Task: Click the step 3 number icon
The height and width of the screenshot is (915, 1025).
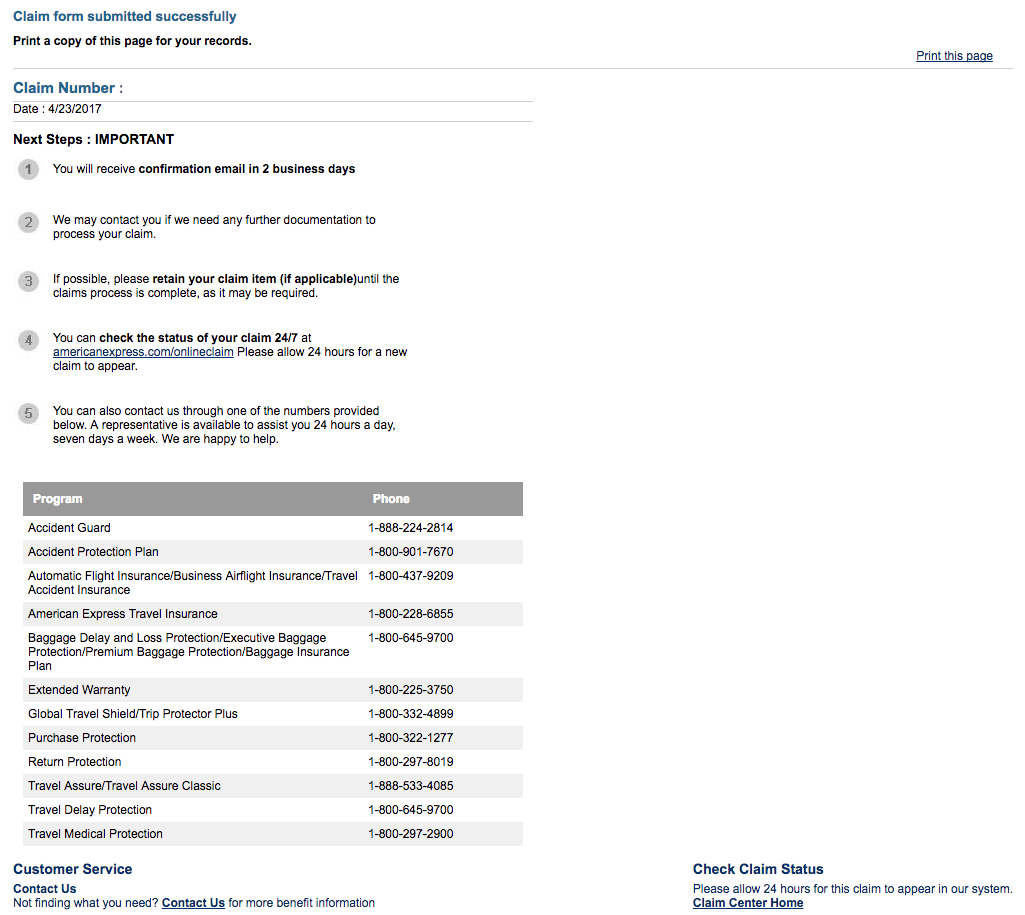Action: pos(29,281)
